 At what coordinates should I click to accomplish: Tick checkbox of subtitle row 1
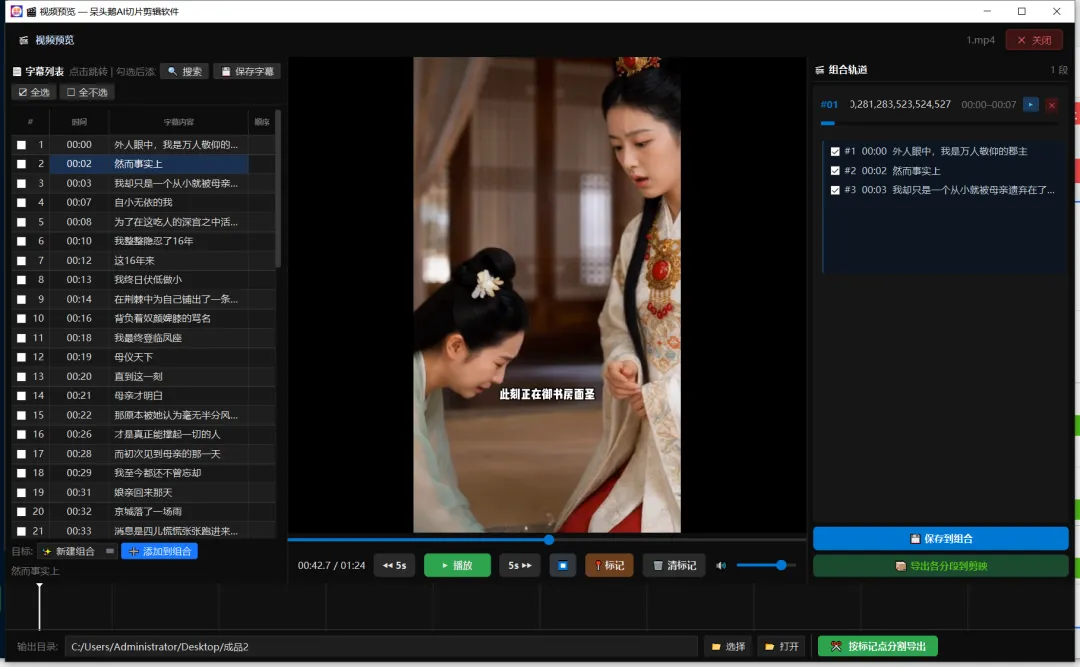(x=21, y=145)
